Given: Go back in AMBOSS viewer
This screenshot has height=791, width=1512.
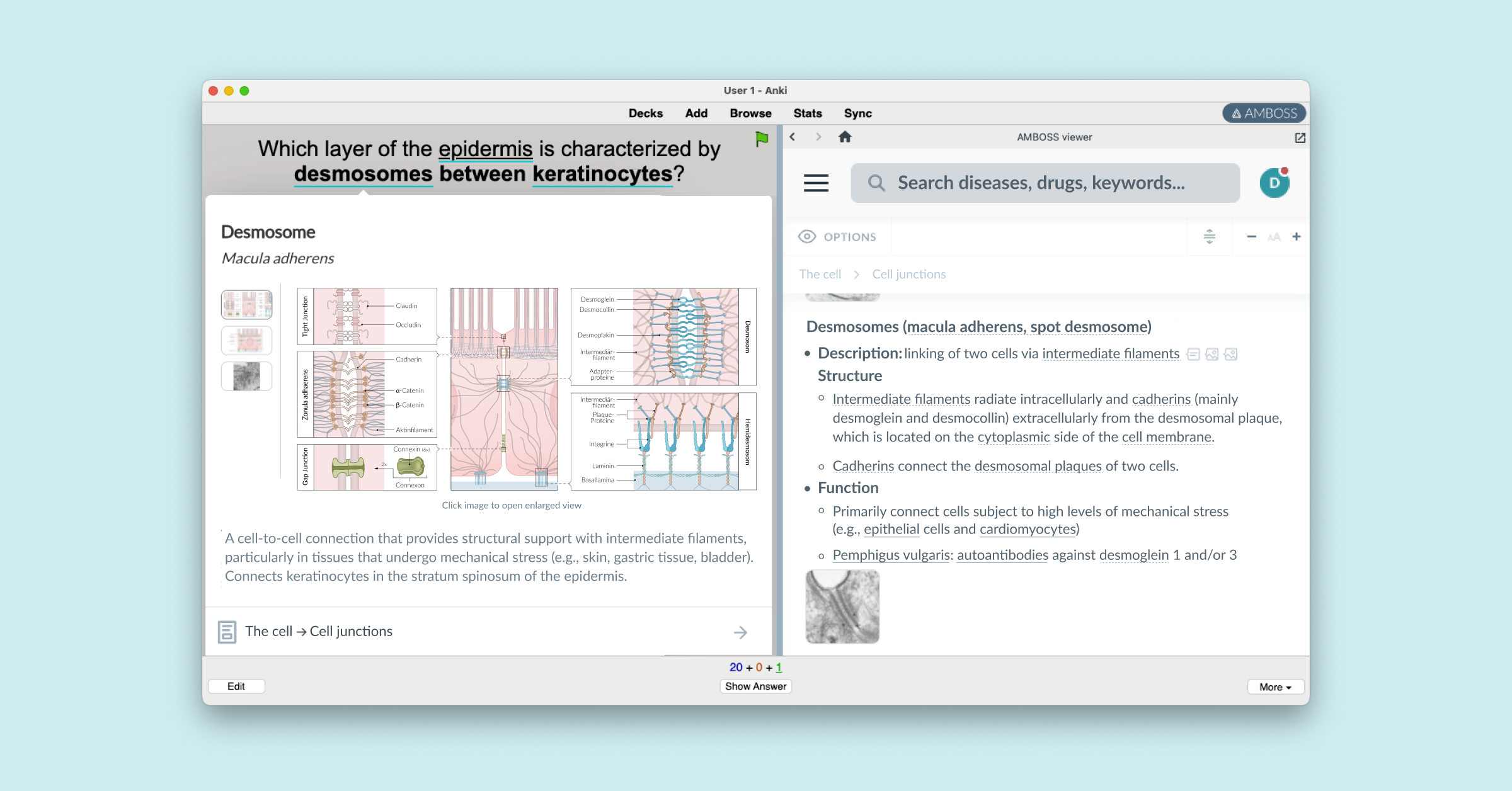Looking at the screenshot, I should [x=793, y=137].
